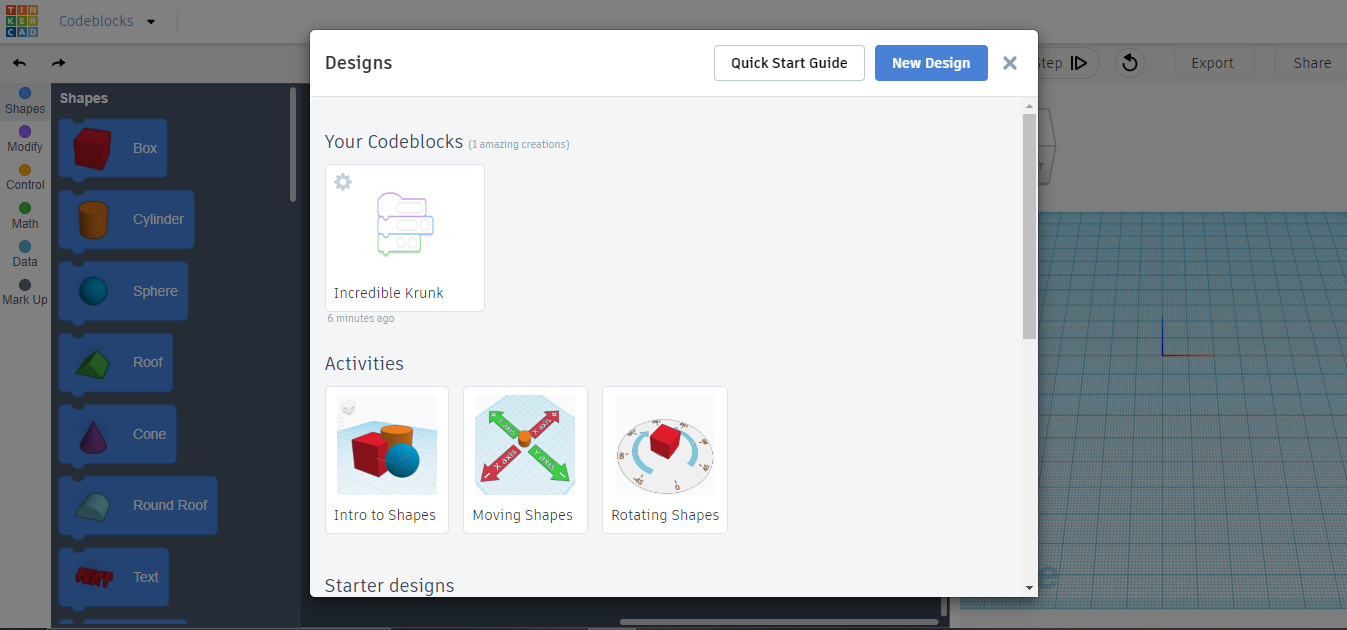
Task: Create a New Design
Action: (930, 62)
